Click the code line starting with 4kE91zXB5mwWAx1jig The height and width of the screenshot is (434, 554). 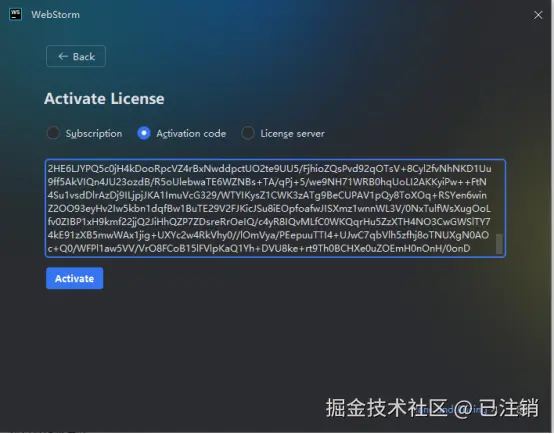pos(269,235)
